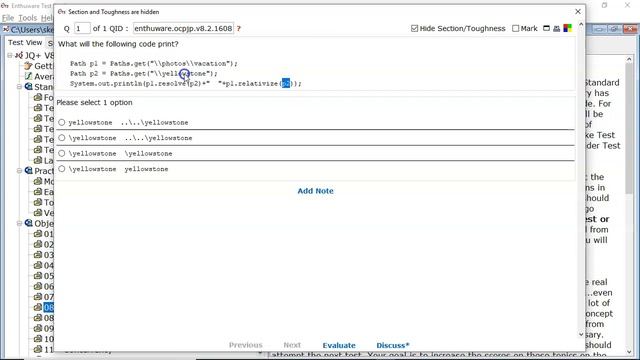Open the multicolor squares color icon
Screen dimensions: 640x360
[x=568, y=28]
